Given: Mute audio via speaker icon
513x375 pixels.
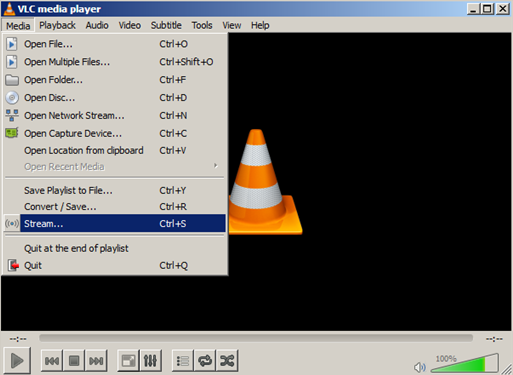Looking at the screenshot, I should pyautogui.click(x=419, y=367).
